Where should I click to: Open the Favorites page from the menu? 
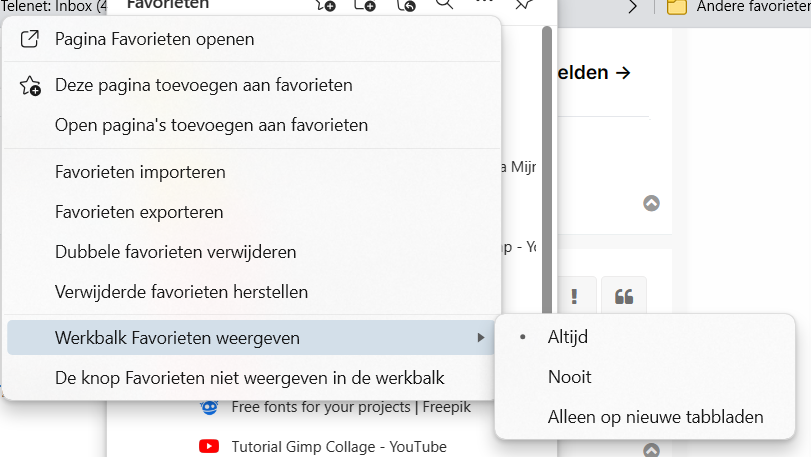click(x=252, y=39)
